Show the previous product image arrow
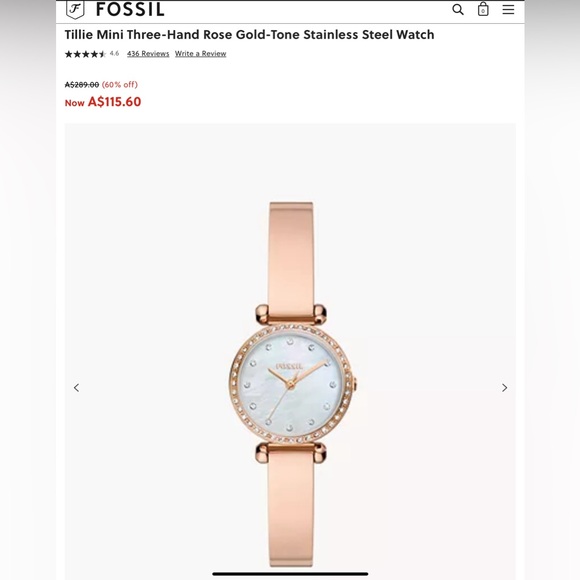Image resolution: width=580 pixels, height=580 pixels. tap(77, 388)
